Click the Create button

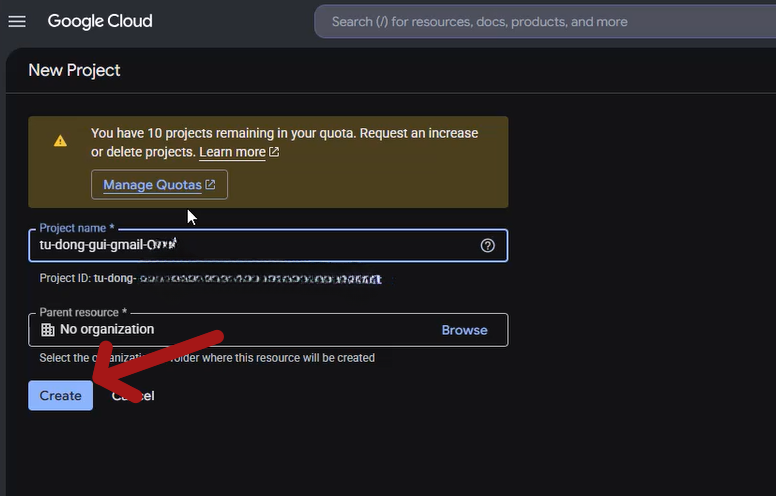pos(60,396)
